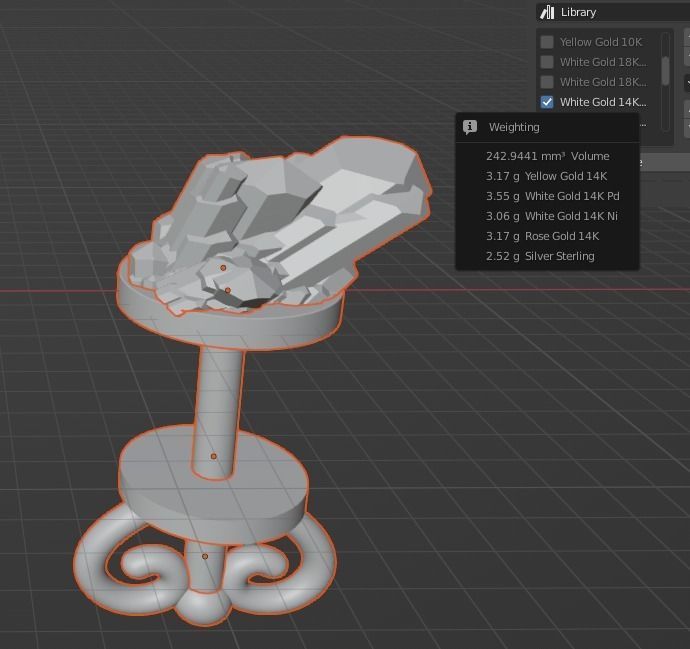Click the 2.52 g Silver Sterling row
Image resolution: width=690 pixels, height=649 pixels.
(x=540, y=256)
